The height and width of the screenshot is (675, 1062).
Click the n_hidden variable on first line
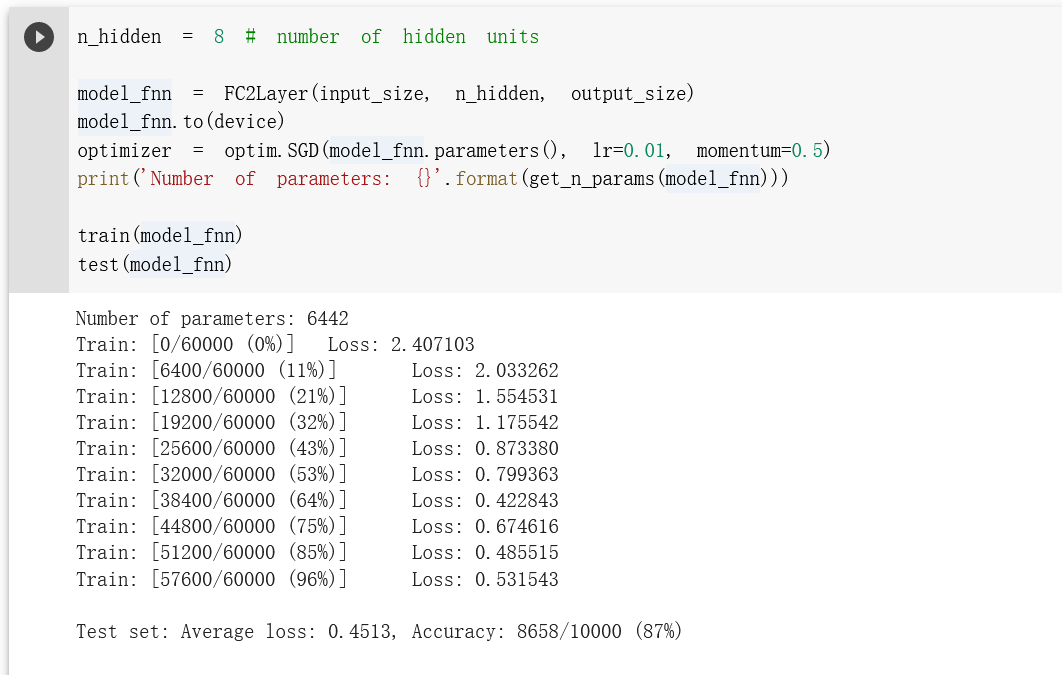pyautogui.click(x=119, y=37)
